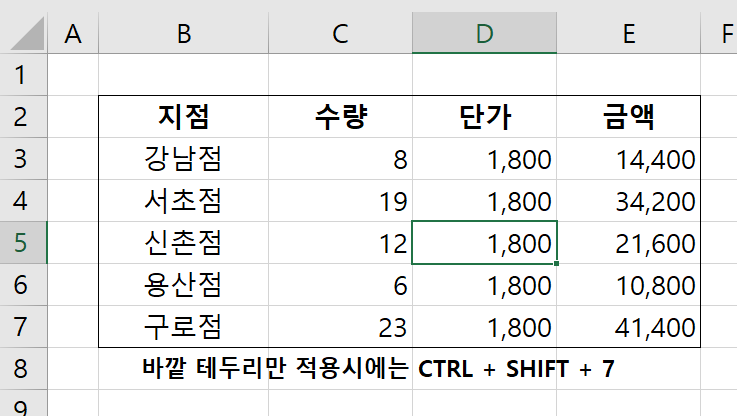Click fill handle of selected cell D5

pyautogui.click(x=557, y=264)
